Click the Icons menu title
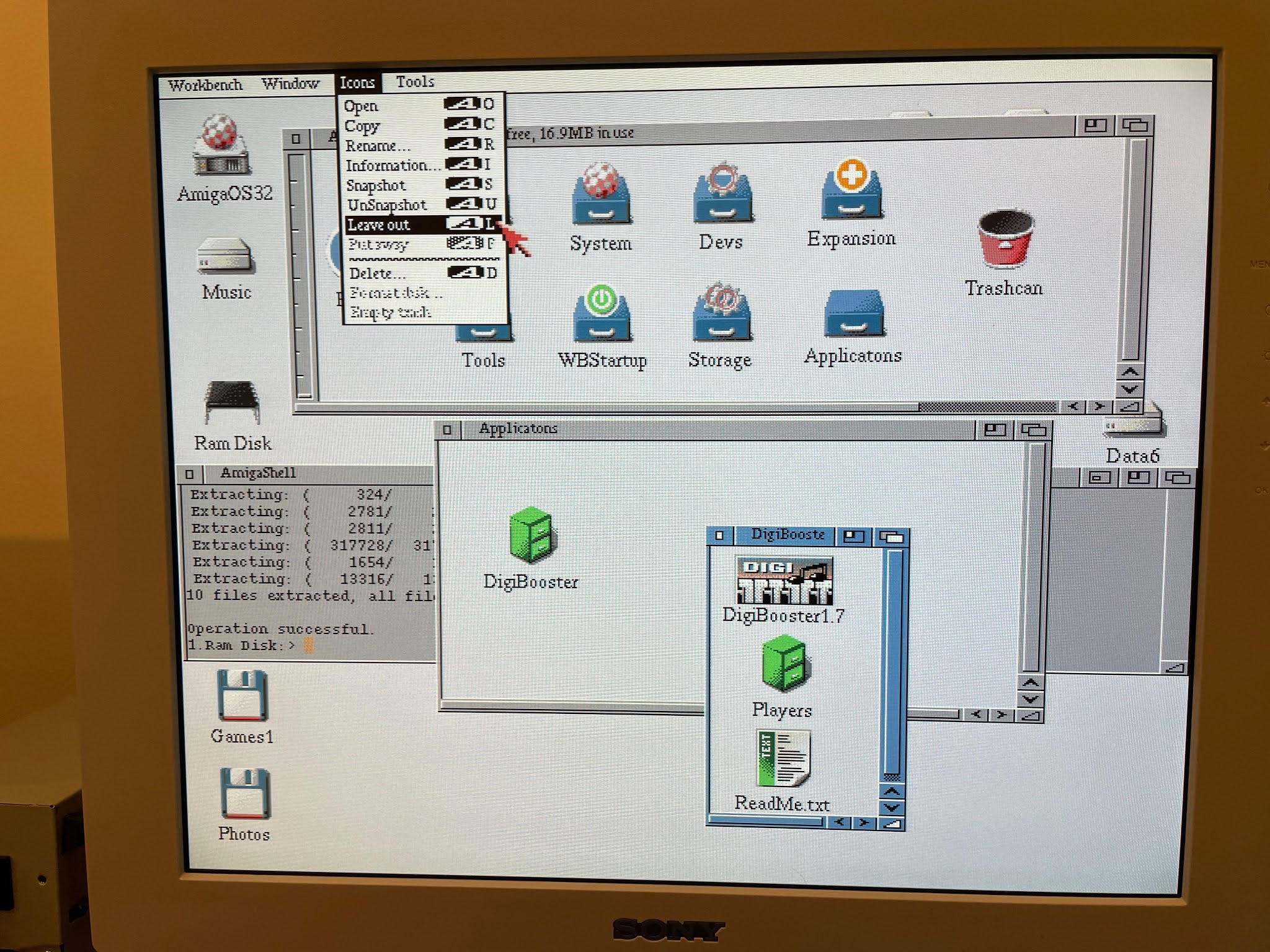The height and width of the screenshot is (952, 1270). pos(357,82)
